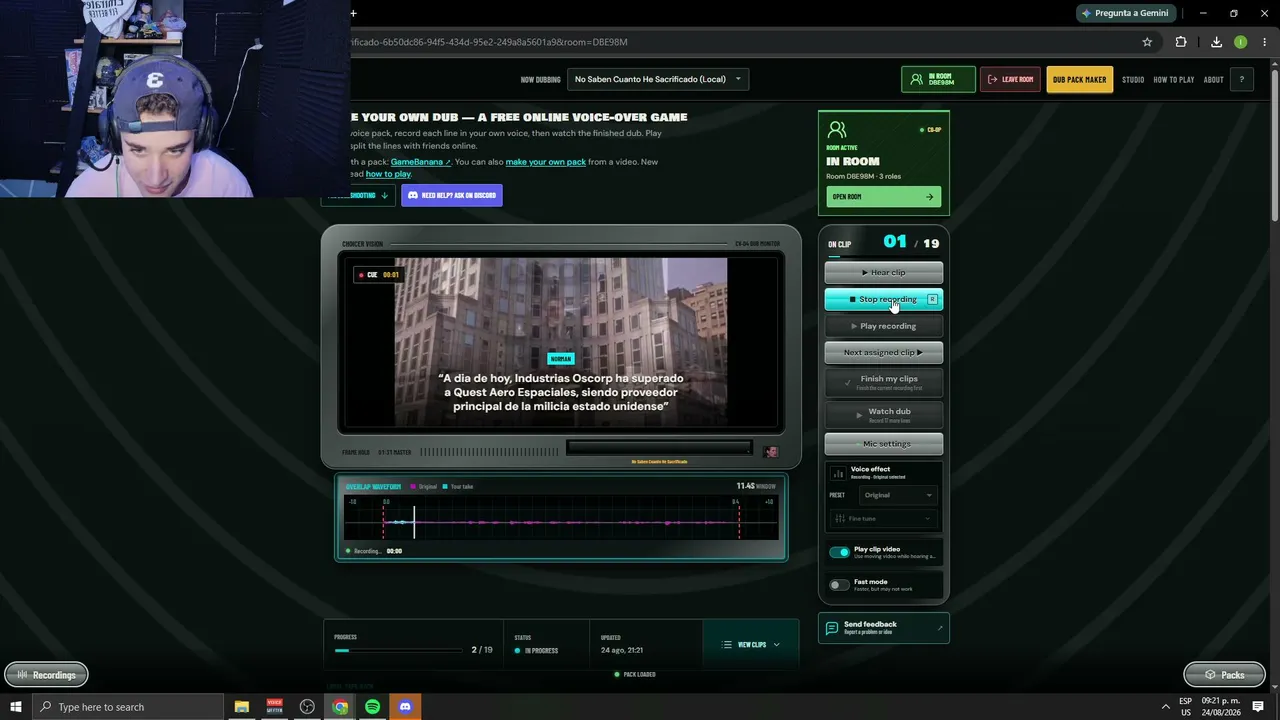This screenshot has height=720, width=1280.
Task: Open a new browser tab
Action: 353,13
